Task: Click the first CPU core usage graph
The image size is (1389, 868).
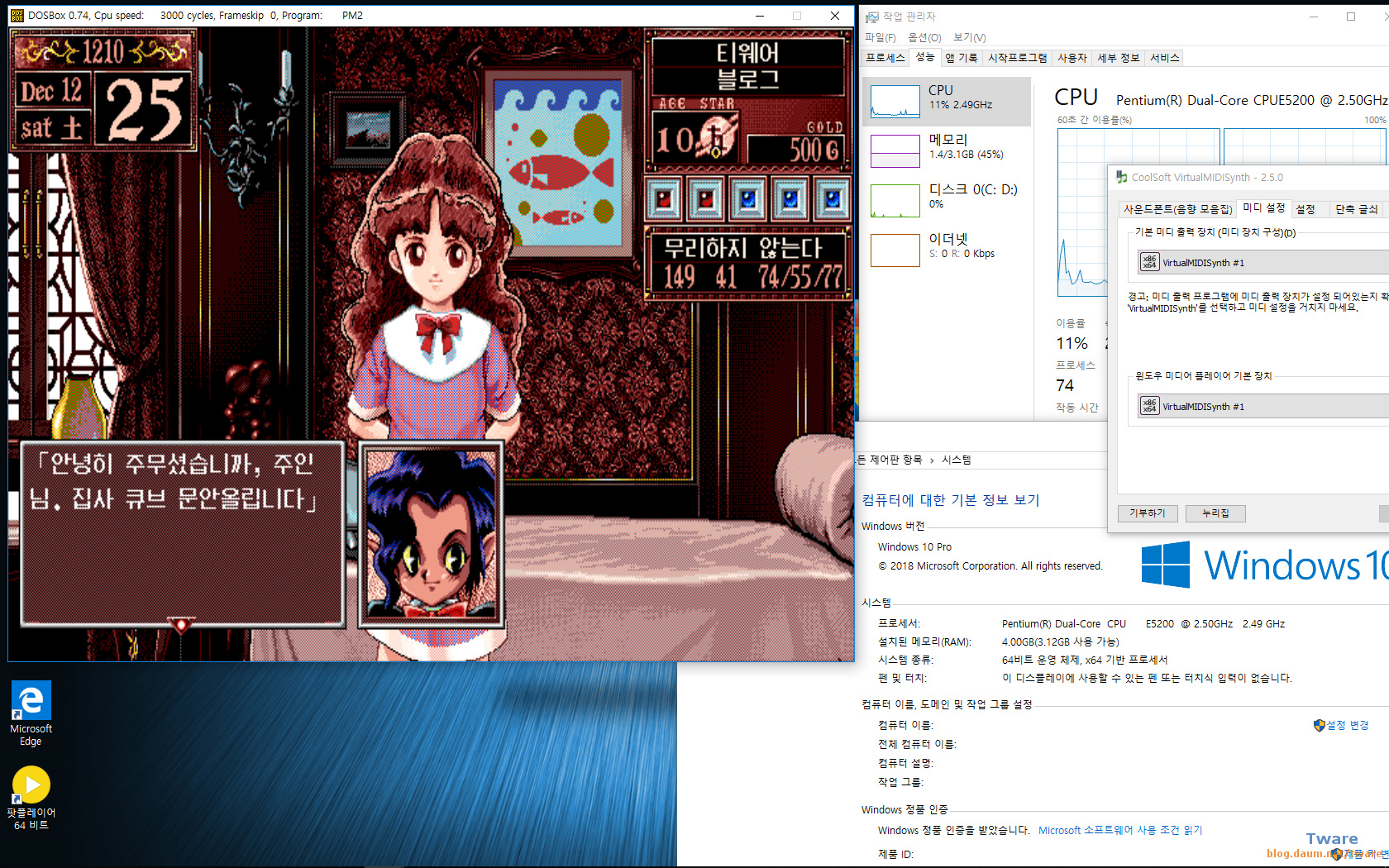Action: 1138,212
